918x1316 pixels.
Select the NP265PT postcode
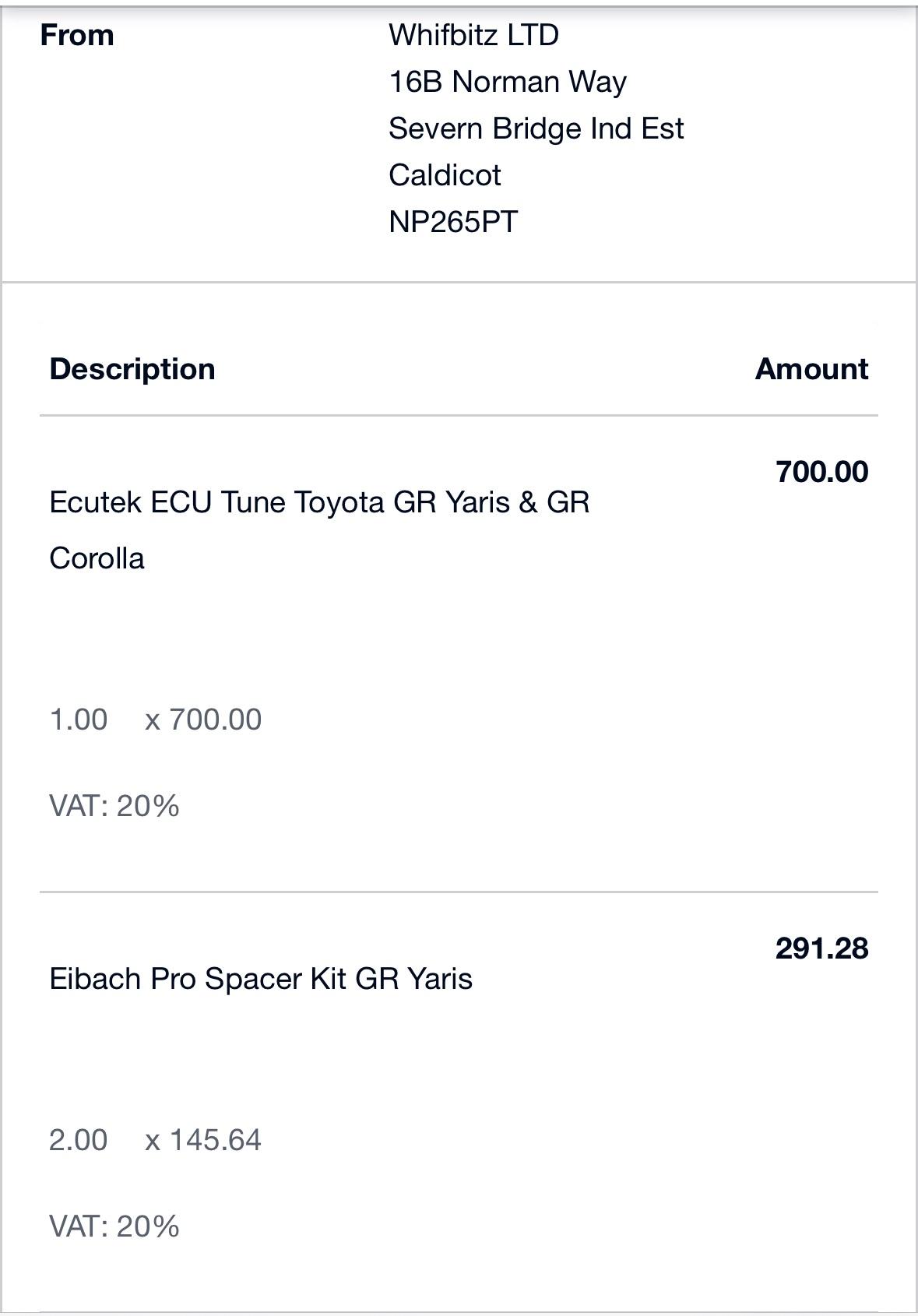[x=453, y=222]
